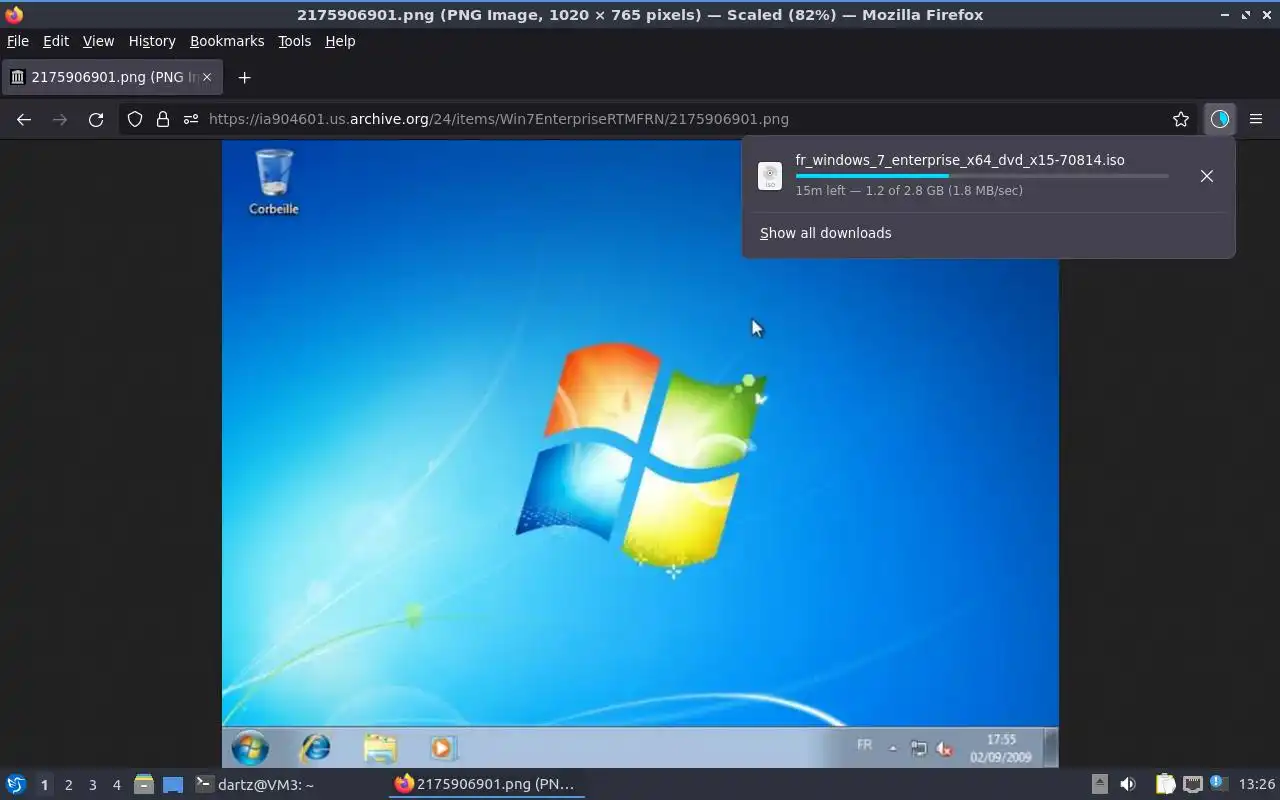Screen dimensions: 1280x800
Task: Open the file manager from the panel
Action: pyautogui.click(x=143, y=785)
